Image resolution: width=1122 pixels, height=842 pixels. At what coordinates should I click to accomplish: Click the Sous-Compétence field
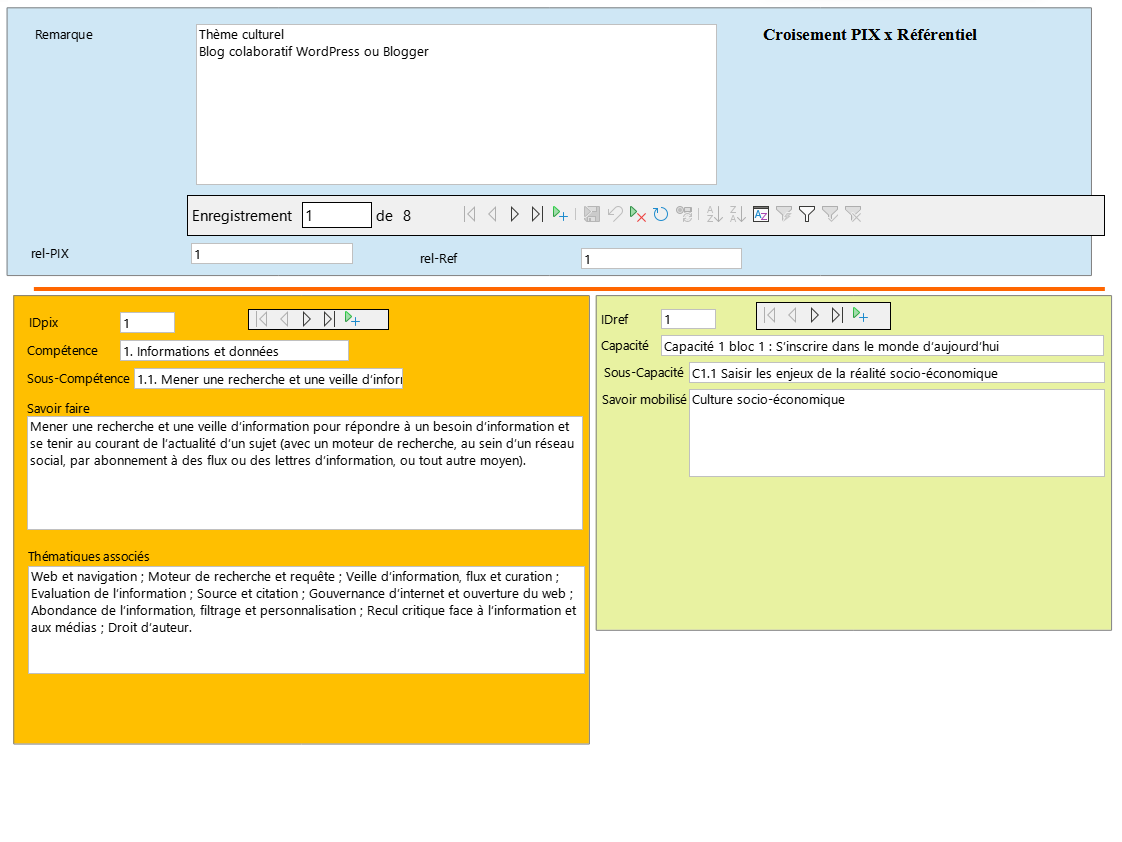(x=268, y=379)
